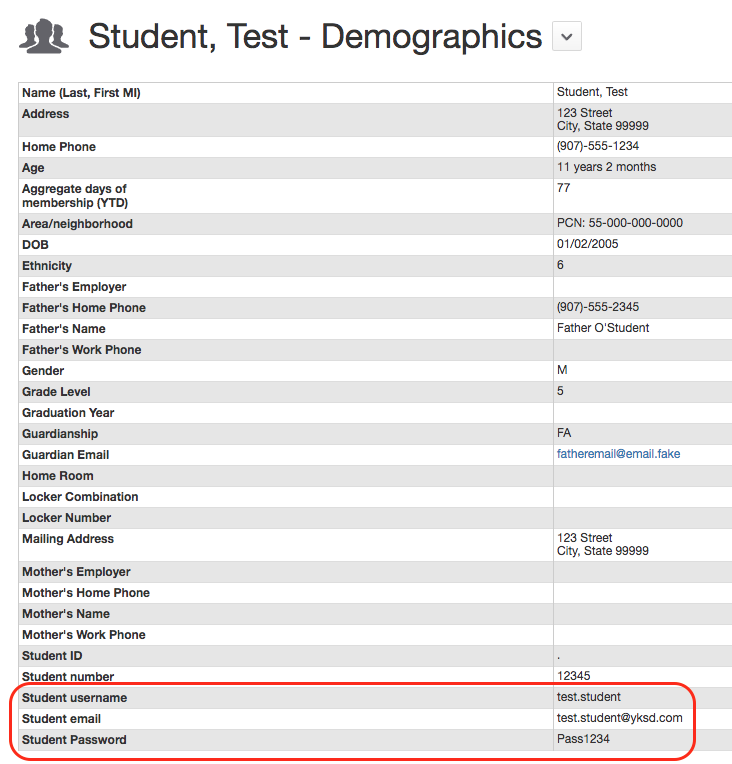The image size is (732, 764).
Task: Click the Father's Home Phone number value
Action: coord(598,307)
